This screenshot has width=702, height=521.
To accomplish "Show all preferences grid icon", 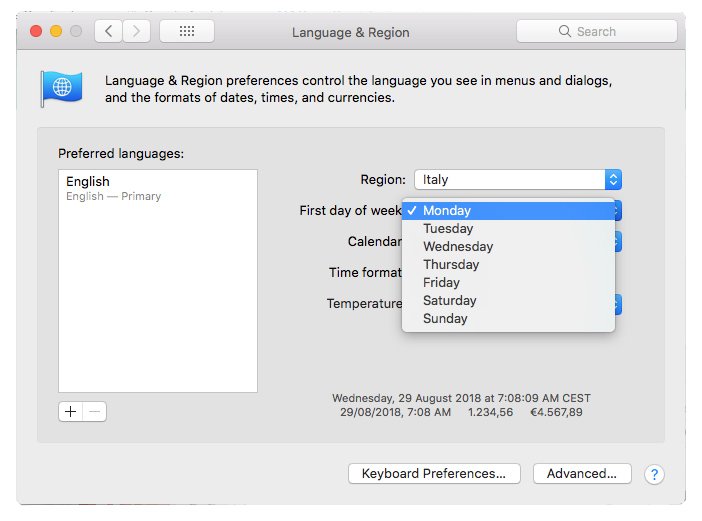I will (x=186, y=31).
